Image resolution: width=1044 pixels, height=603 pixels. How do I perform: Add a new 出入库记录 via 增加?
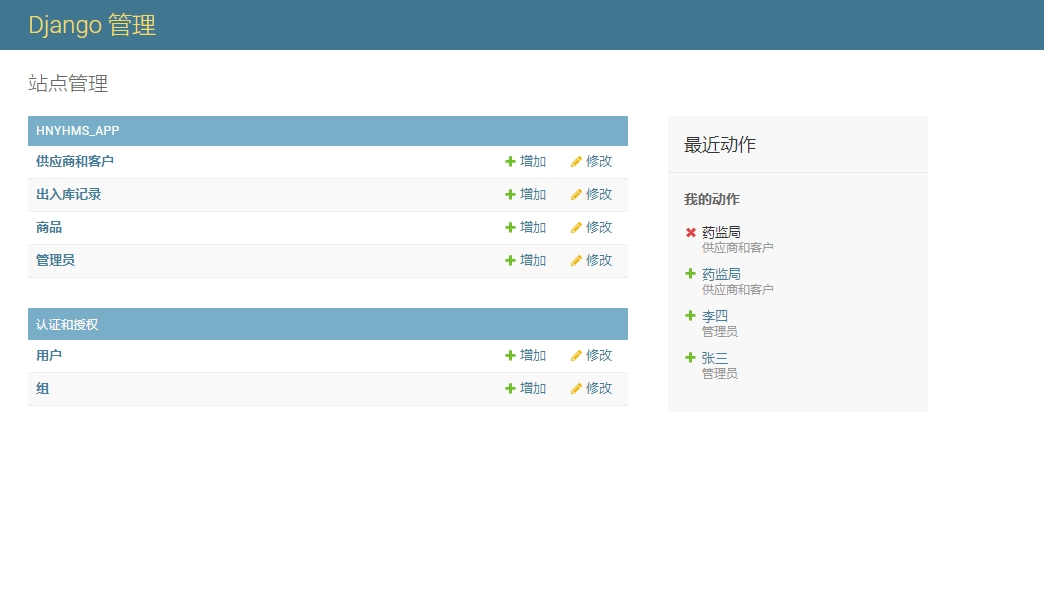[x=525, y=194]
